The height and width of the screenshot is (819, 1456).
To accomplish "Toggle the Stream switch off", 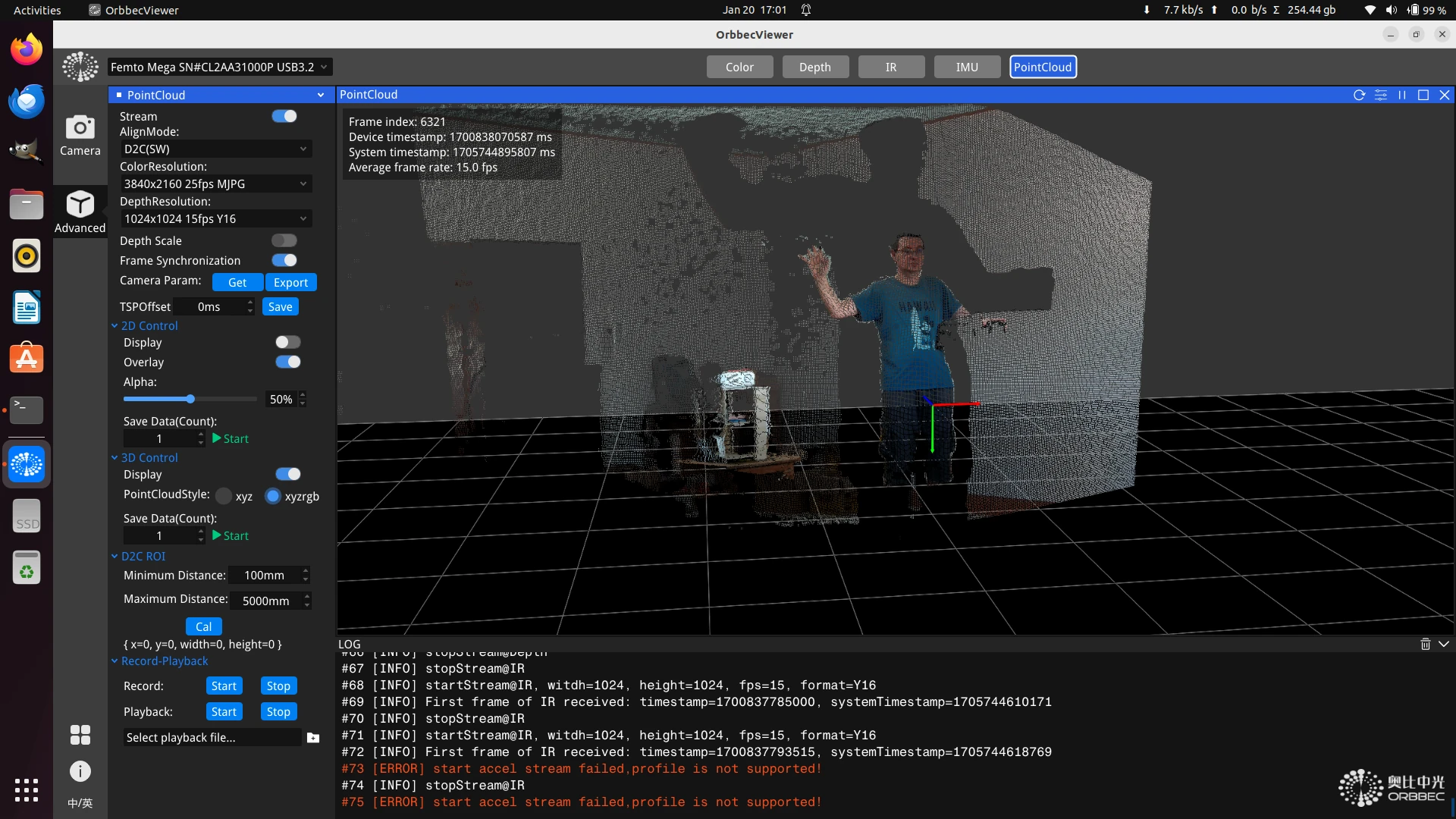I will click(284, 116).
